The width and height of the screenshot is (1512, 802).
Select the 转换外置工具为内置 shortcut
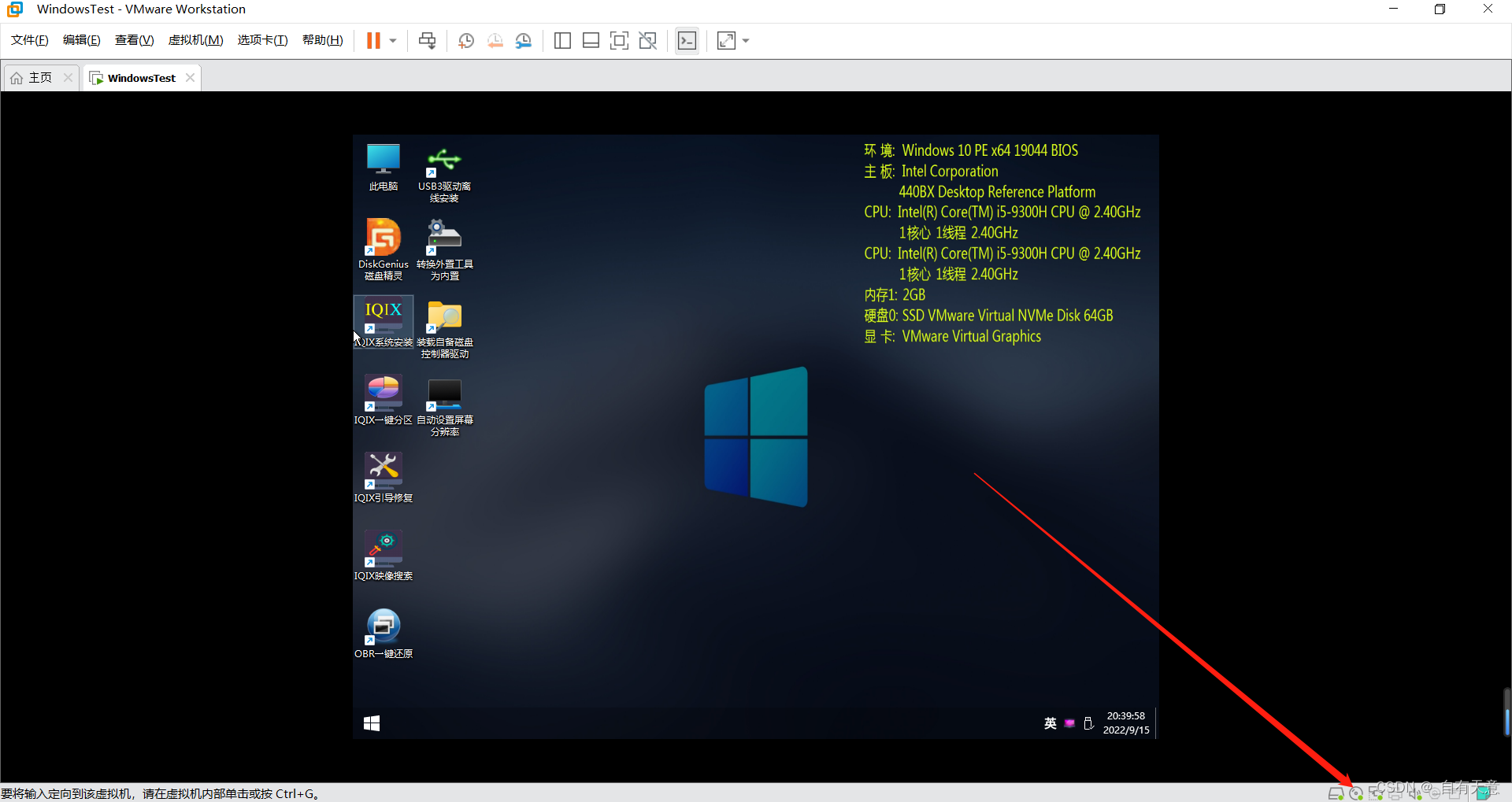(x=445, y=249)
